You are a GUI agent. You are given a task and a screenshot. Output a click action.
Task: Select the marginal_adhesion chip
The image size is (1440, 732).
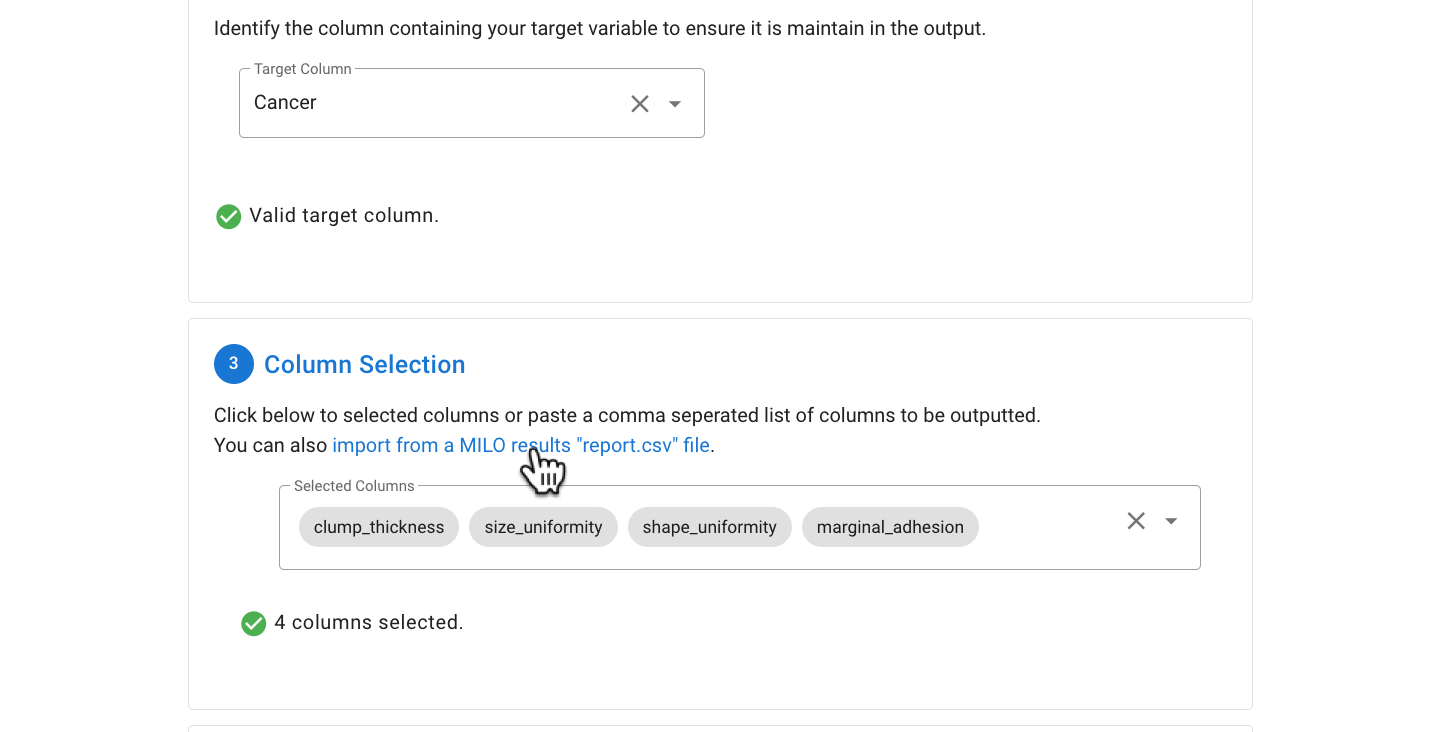(890, 527)
